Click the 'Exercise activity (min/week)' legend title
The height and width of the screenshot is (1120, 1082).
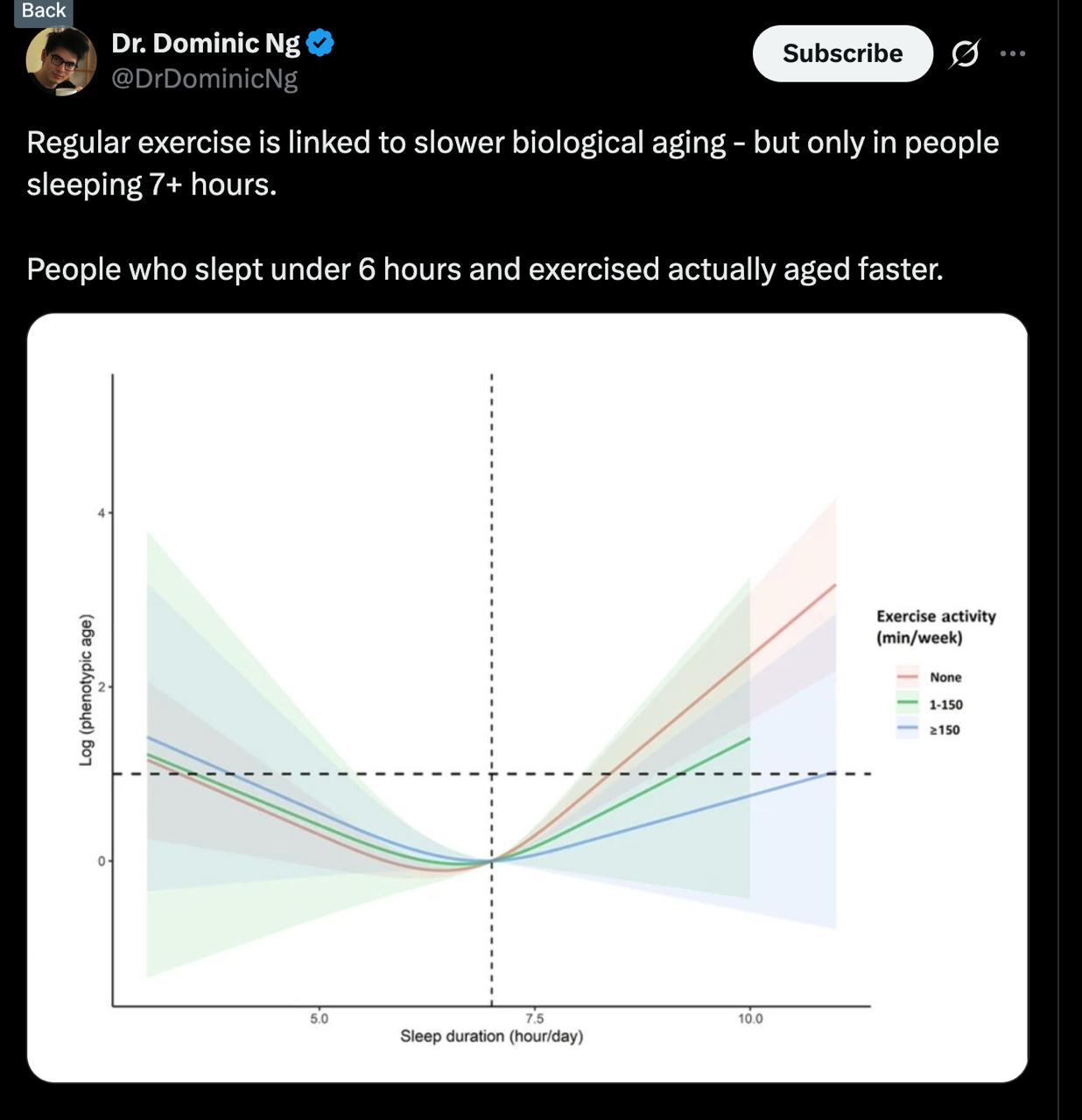point(936,626)
